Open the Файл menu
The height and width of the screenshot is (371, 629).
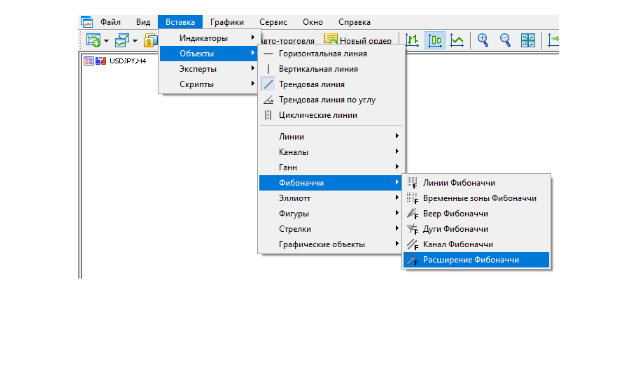click(110, 22)
